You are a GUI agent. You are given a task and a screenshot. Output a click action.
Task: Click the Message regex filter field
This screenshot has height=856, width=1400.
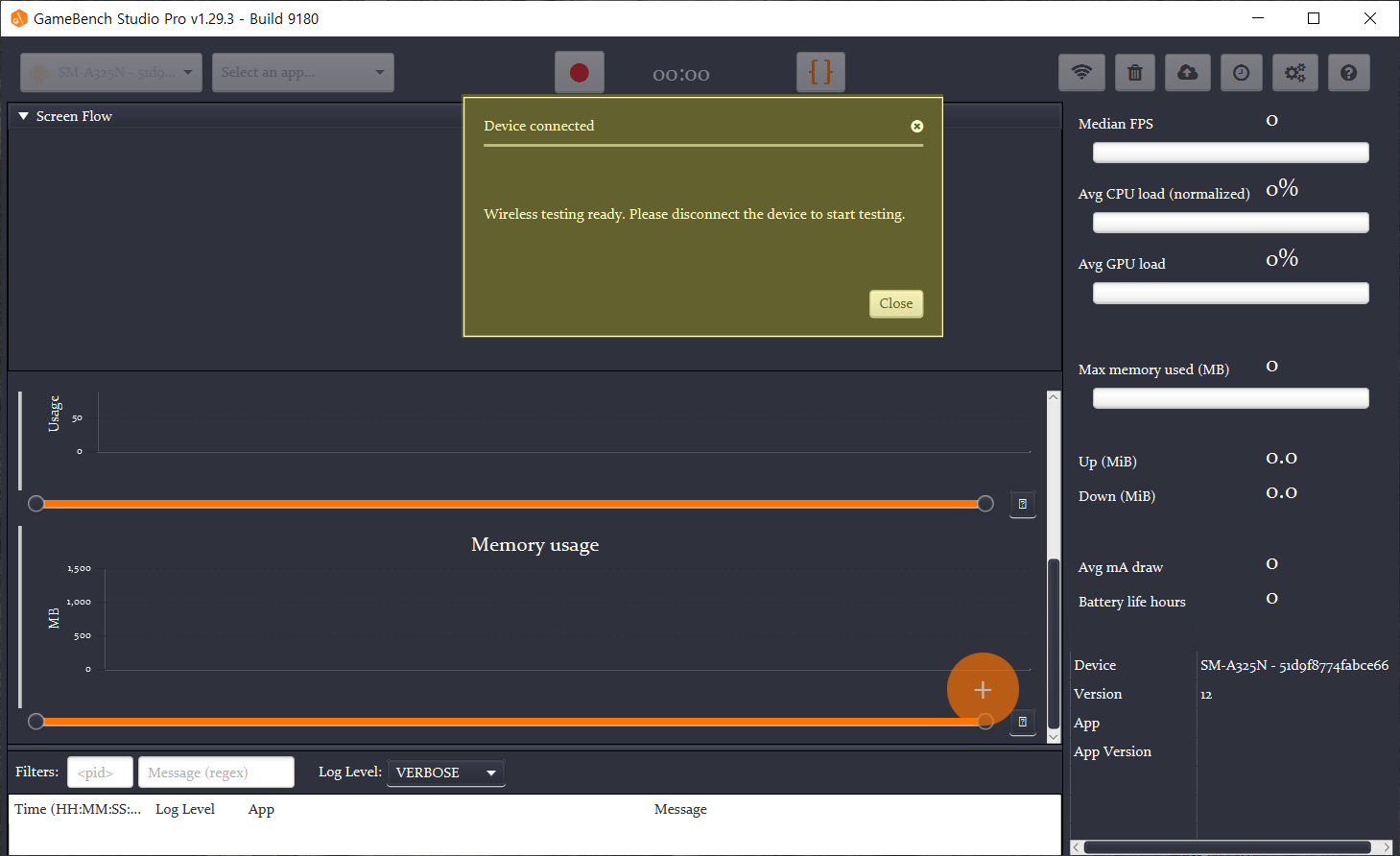tap(216, 773)
